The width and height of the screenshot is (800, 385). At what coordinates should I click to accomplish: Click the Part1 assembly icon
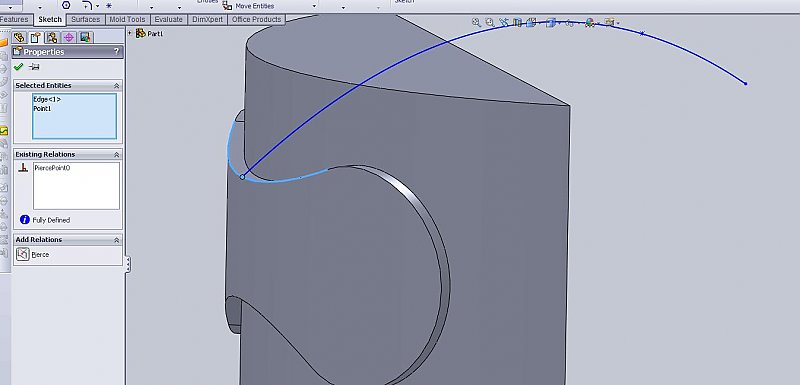[x=141, y=33]
